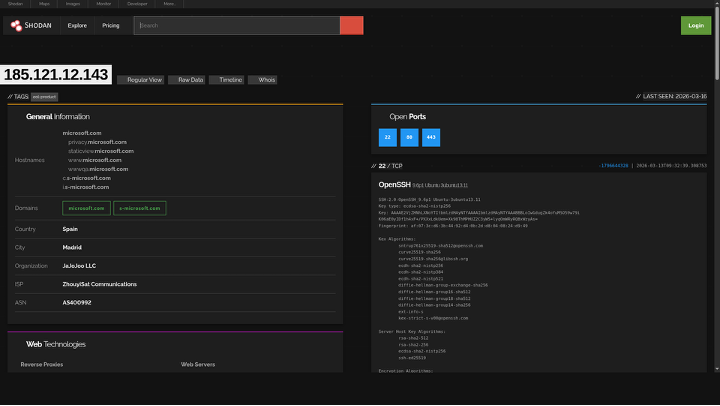Screen dimensions: 720x406
Task: Select Images in the top bar
Action: pos(74,4)
